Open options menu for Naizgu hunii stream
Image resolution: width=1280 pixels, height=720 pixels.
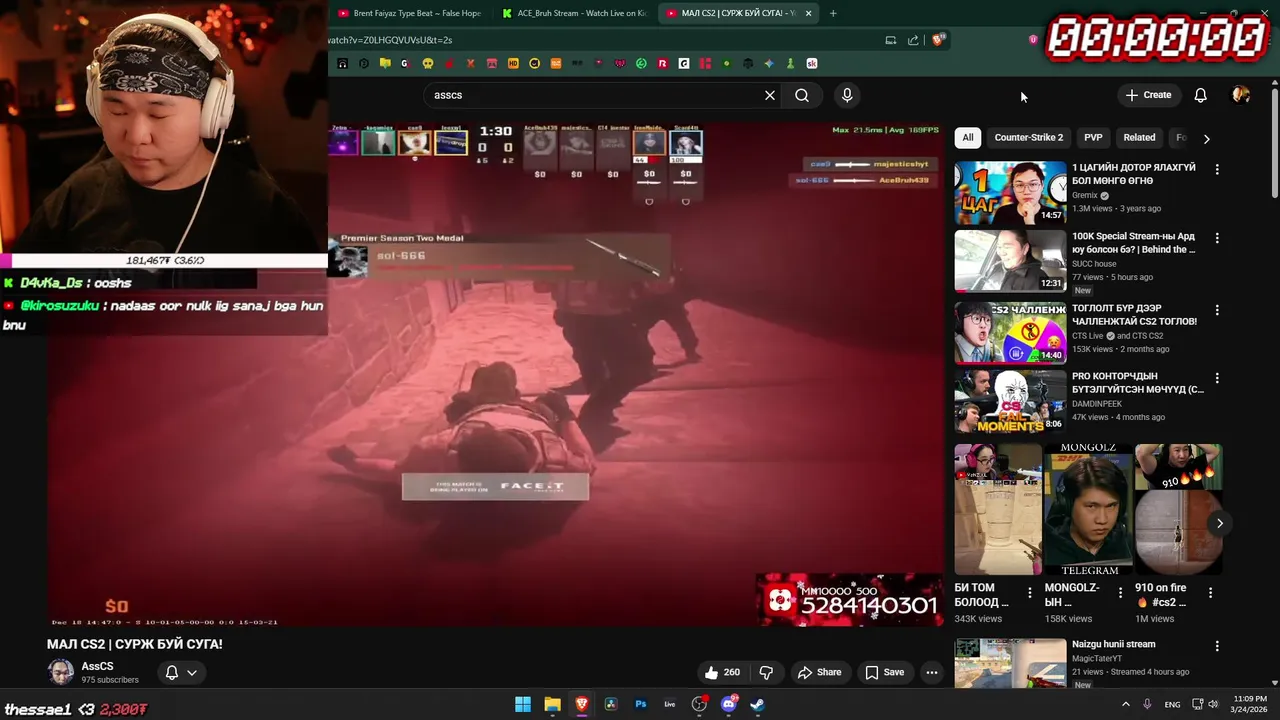coord(1217,647)
